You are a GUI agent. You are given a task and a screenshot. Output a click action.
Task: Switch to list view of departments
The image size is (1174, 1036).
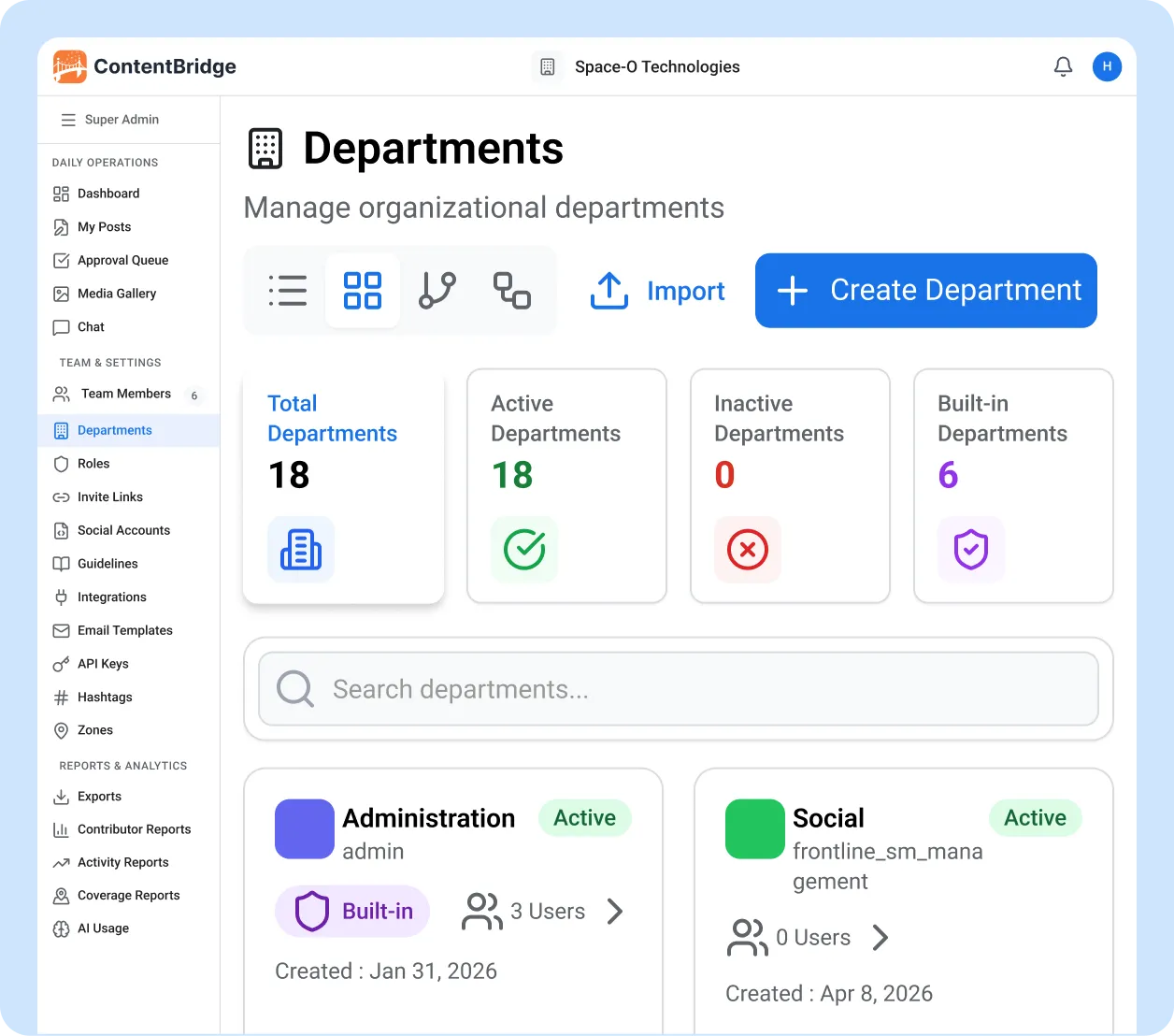[x=288, y=290]
